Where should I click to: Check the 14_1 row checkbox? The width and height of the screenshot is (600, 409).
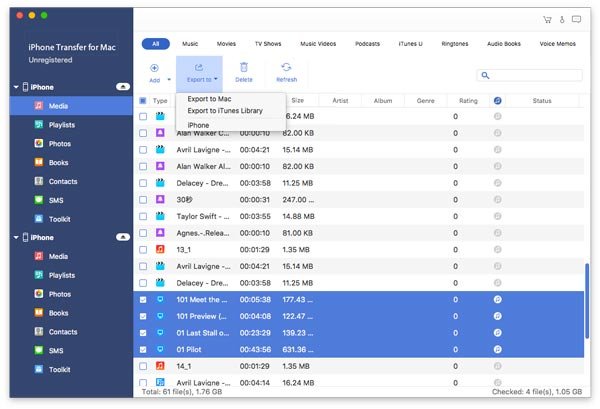pyautogui.click(x=143, y=366)
